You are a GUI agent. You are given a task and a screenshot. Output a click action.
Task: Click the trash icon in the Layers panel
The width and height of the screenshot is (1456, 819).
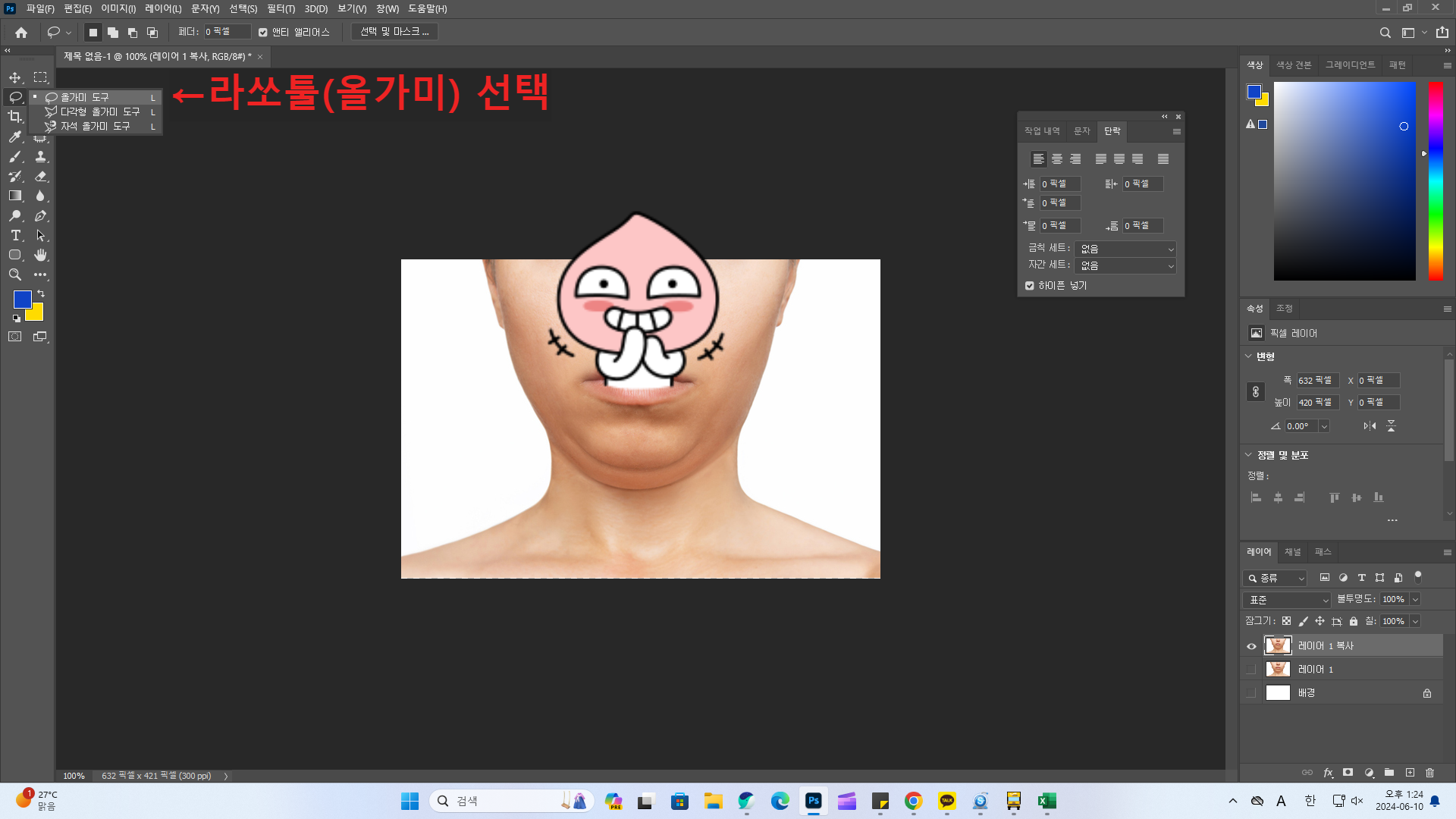coord(1429,773)
